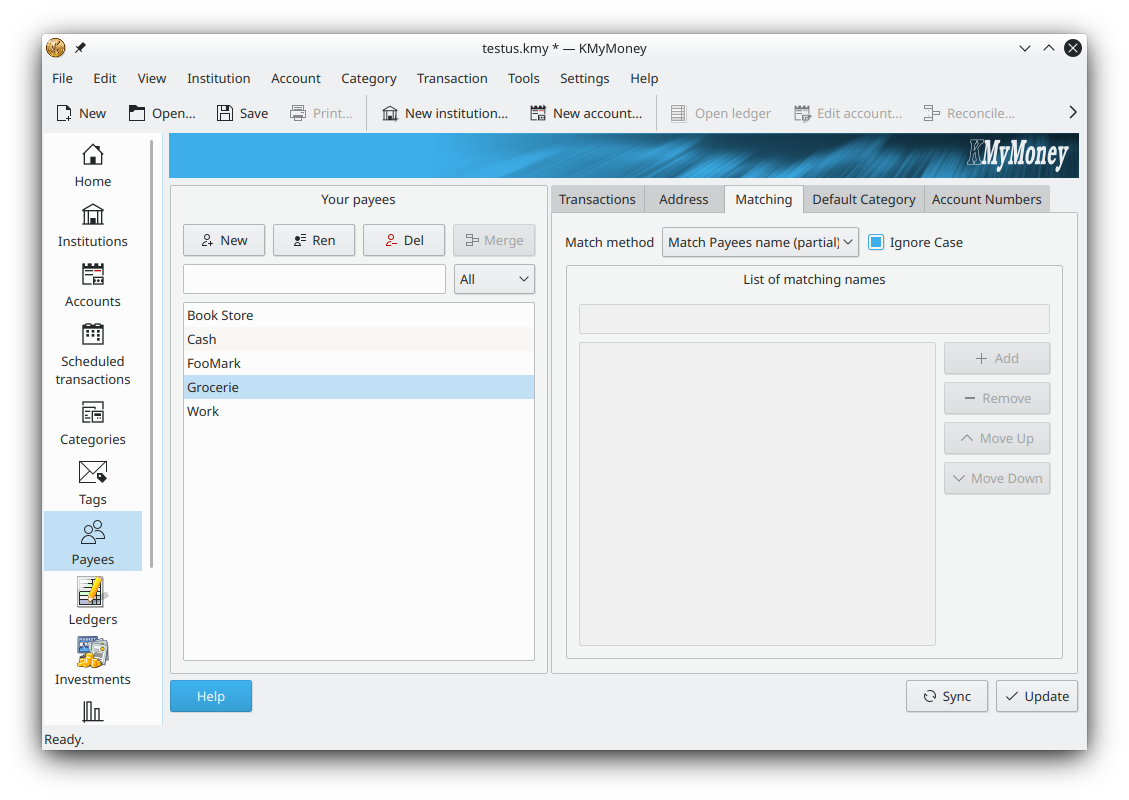Open the All payee filter dropdown
Viewport: 1129px width, 800px height.
pos(494,279)
